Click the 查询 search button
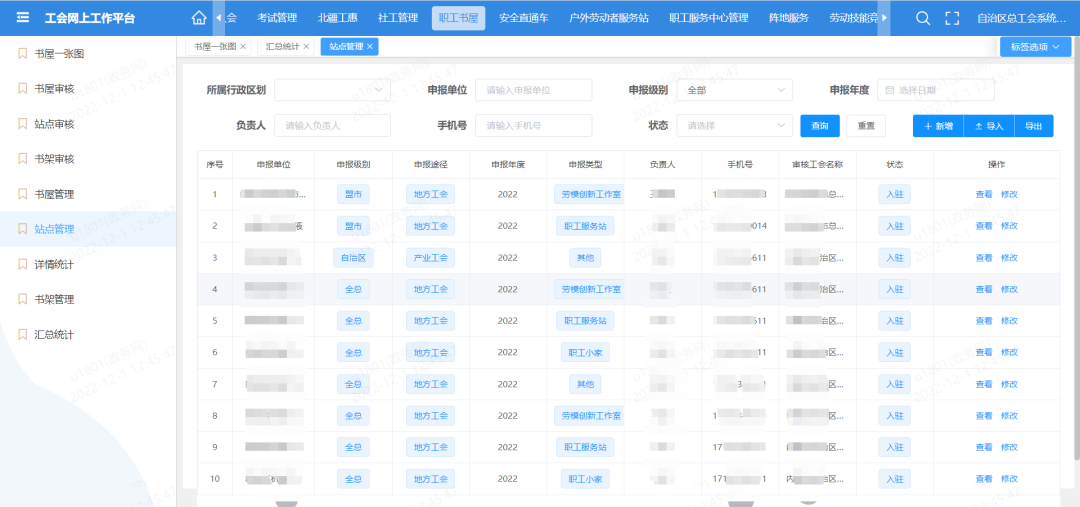The height and width of the screenshot is (507, 1080). tap(820, 126)
